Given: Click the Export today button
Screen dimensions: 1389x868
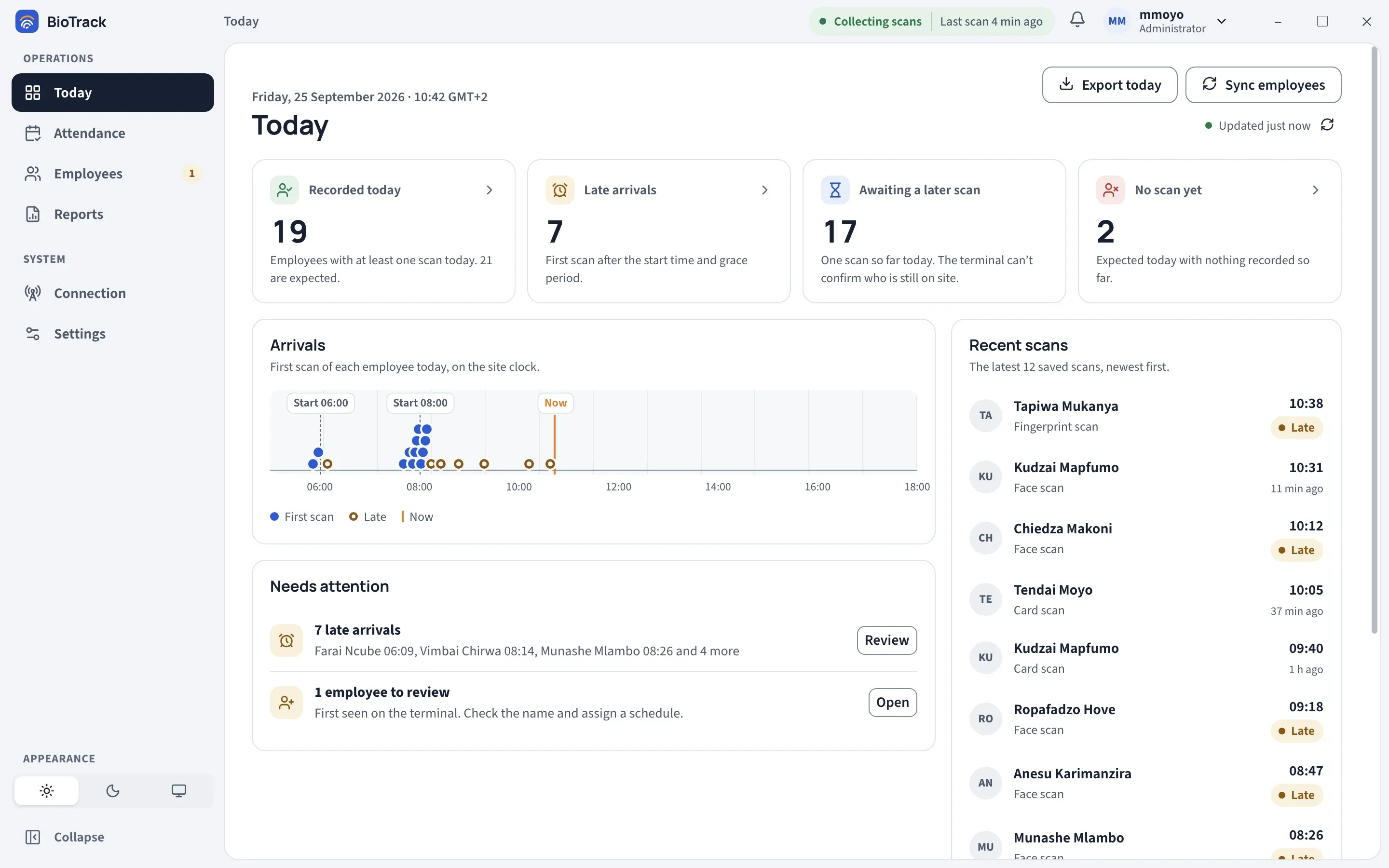Looking at the screenshot, I should coord(1109,85).
